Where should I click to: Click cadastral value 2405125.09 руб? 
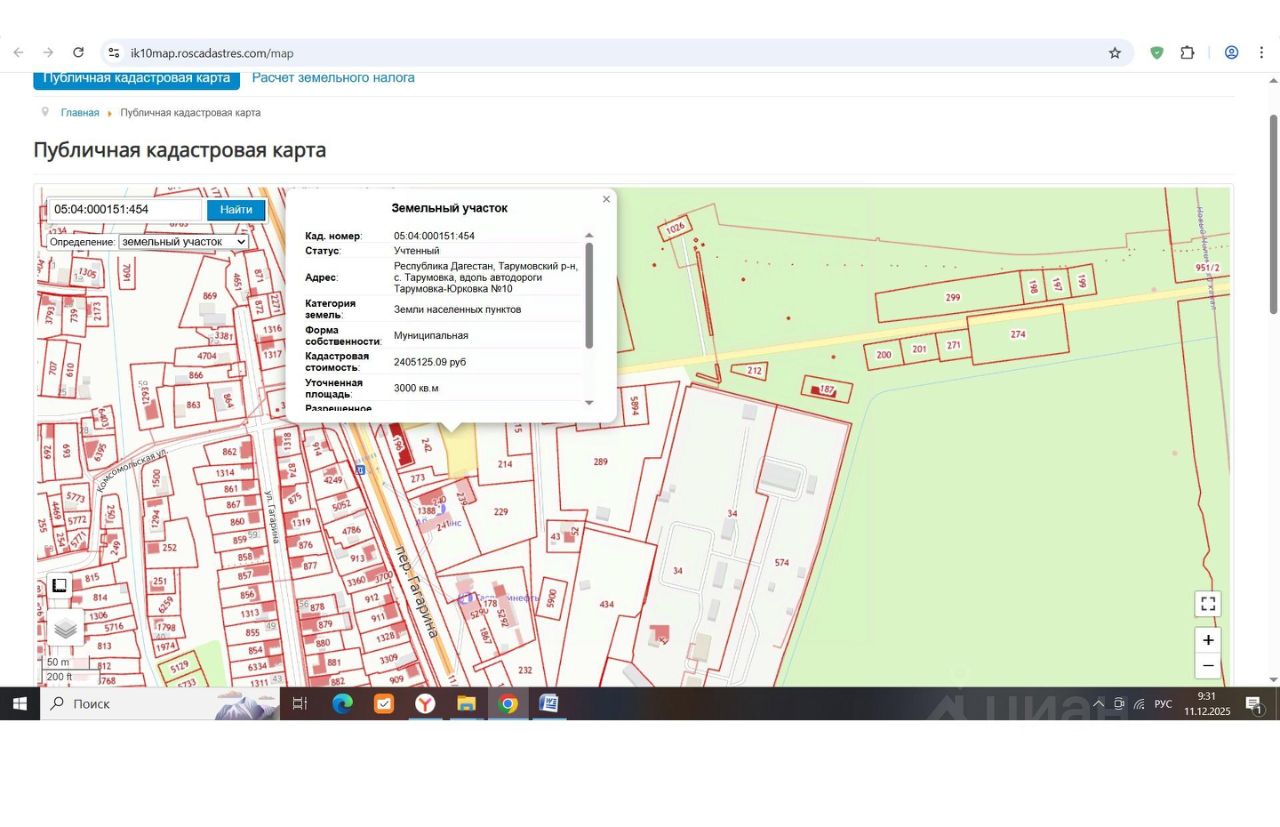[430, 362]
